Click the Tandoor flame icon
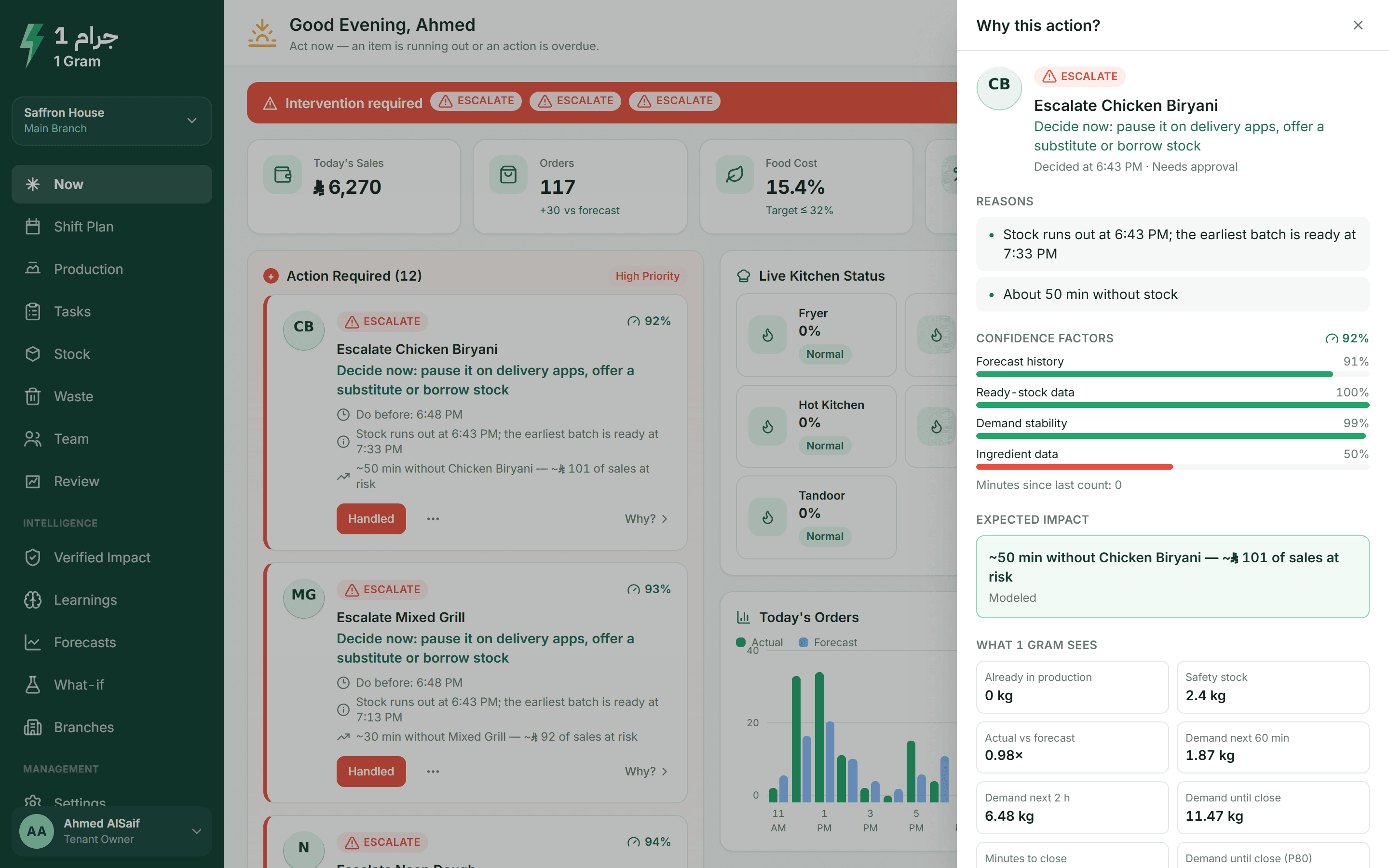1389x868 pixels. [767, 517]
